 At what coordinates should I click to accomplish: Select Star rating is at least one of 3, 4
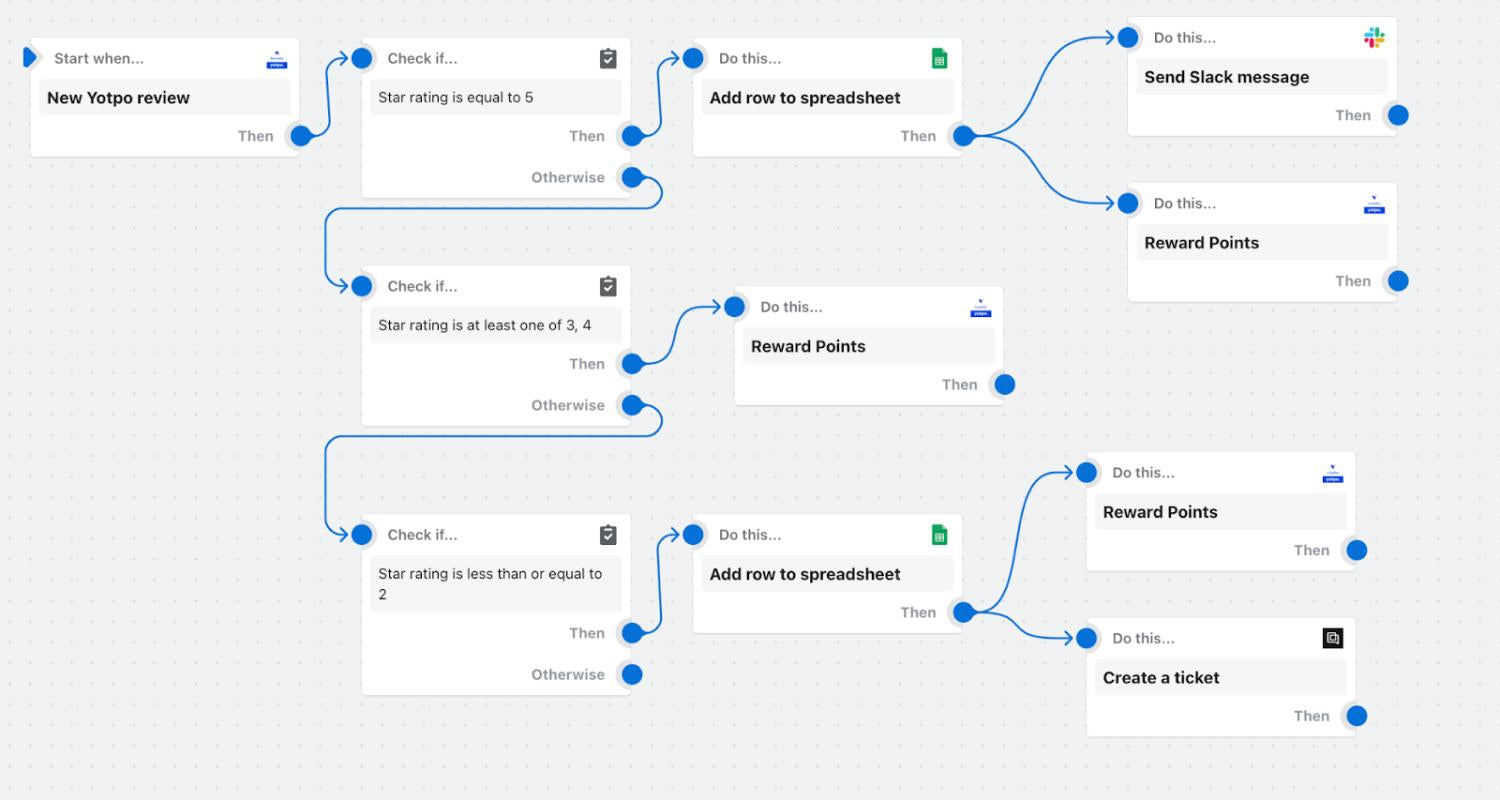click(484, 325)
